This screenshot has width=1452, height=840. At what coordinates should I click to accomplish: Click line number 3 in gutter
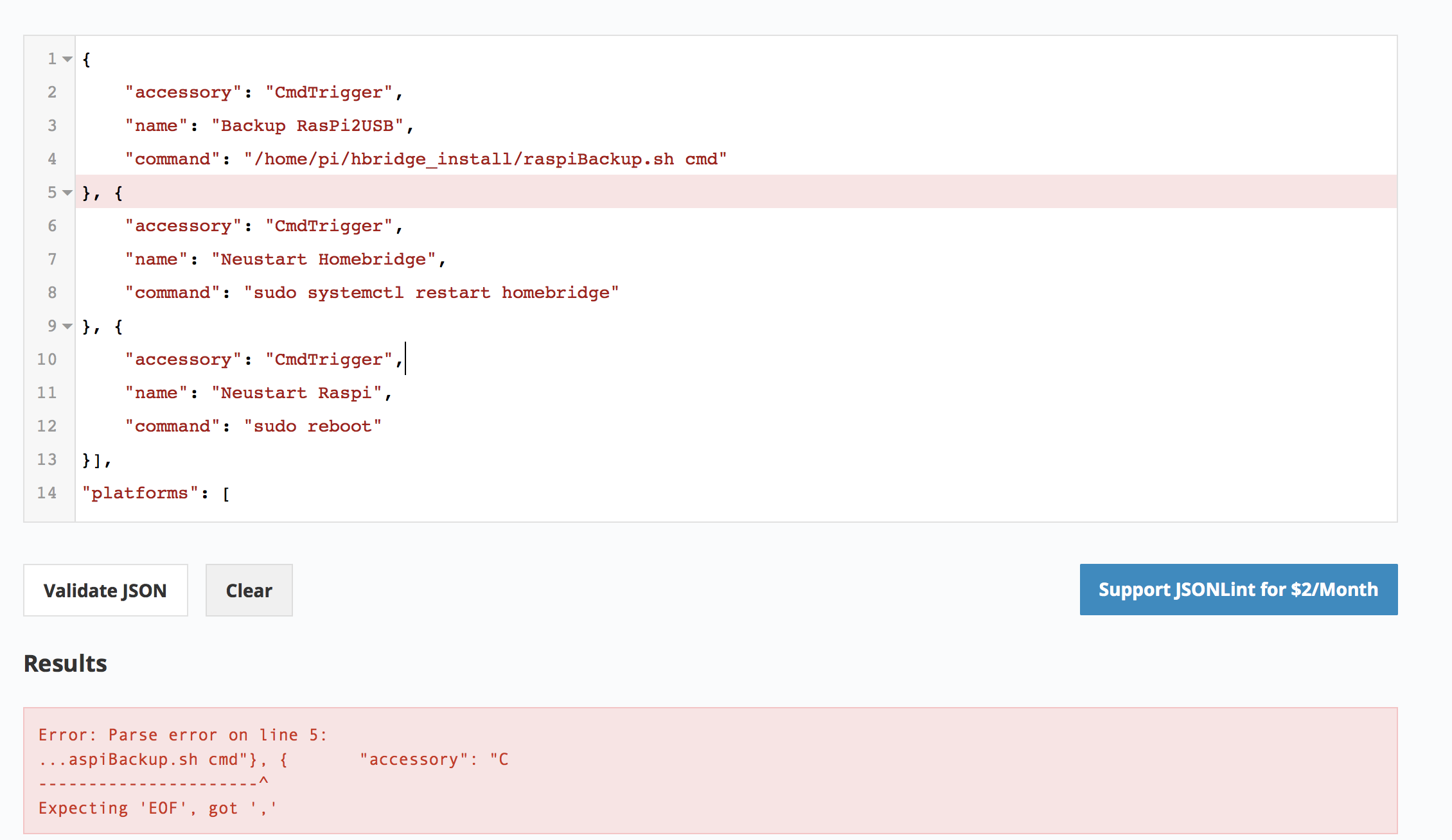(52, 125)
